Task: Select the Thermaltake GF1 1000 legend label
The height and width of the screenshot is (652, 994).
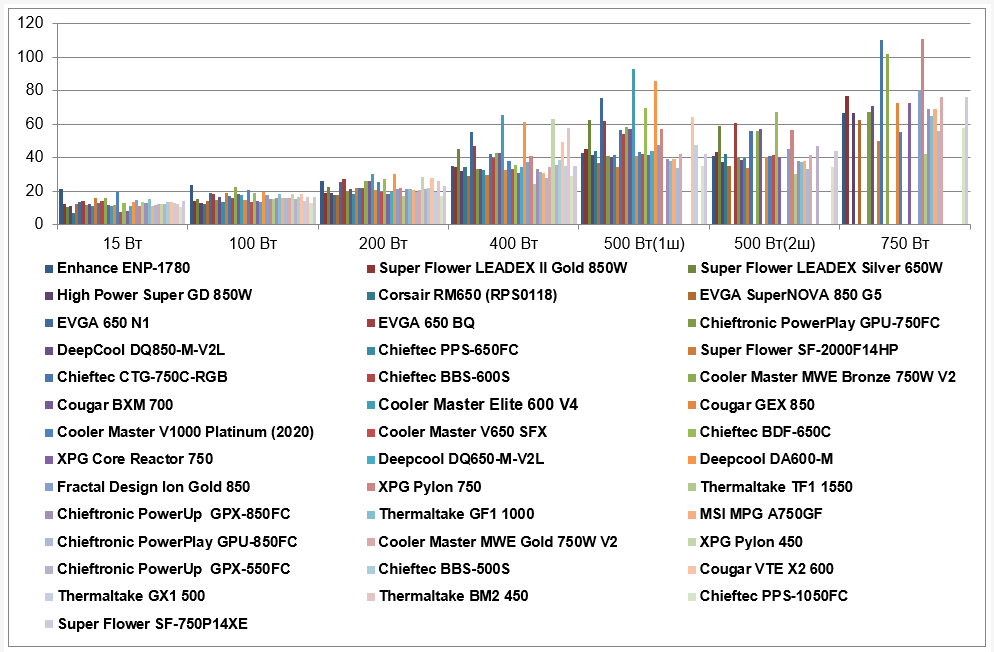Action: point(456,515)
